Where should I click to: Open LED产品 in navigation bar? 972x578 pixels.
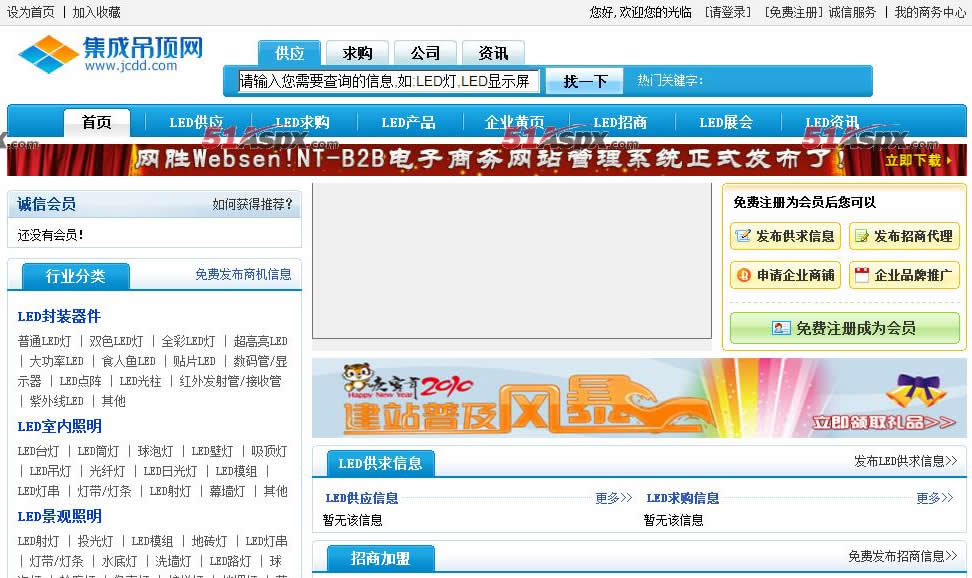[408, 122]
